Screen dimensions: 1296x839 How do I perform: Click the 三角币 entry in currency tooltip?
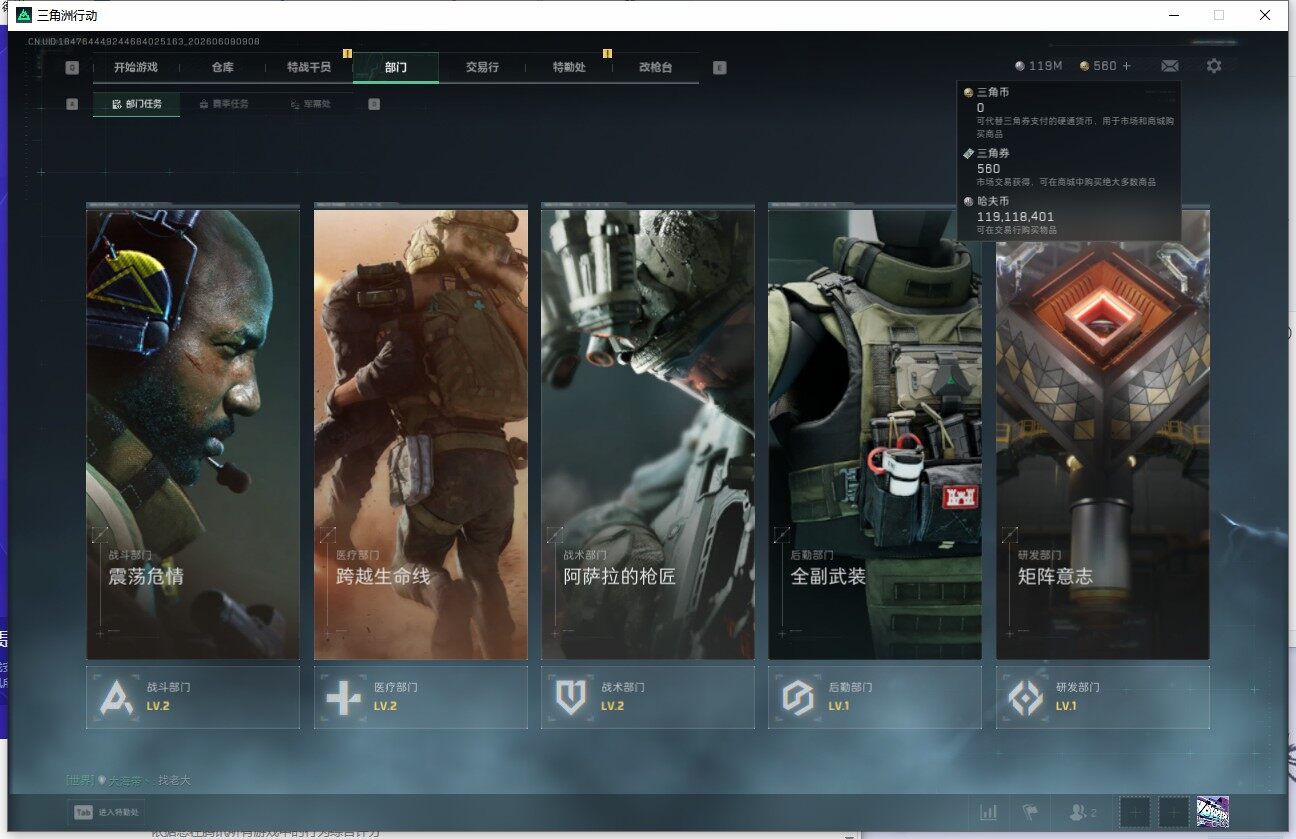click(1068, 112)
